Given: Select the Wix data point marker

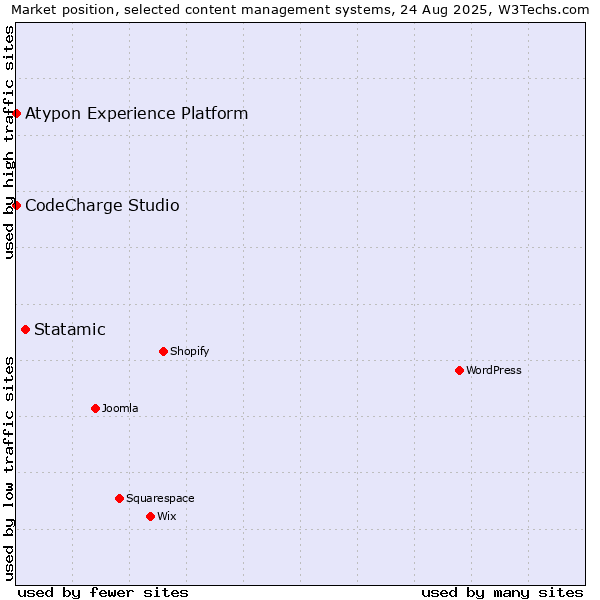Looking at the screenshot, I should pos(150,517).
